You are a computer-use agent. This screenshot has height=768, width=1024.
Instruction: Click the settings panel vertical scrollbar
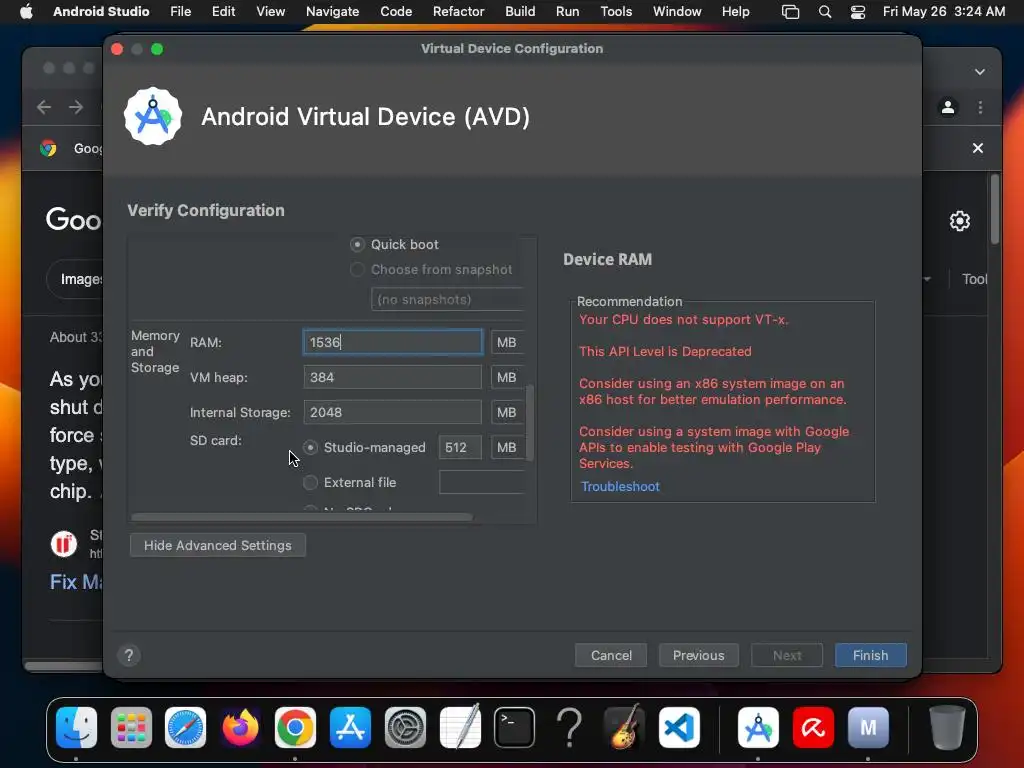(530, 423)
